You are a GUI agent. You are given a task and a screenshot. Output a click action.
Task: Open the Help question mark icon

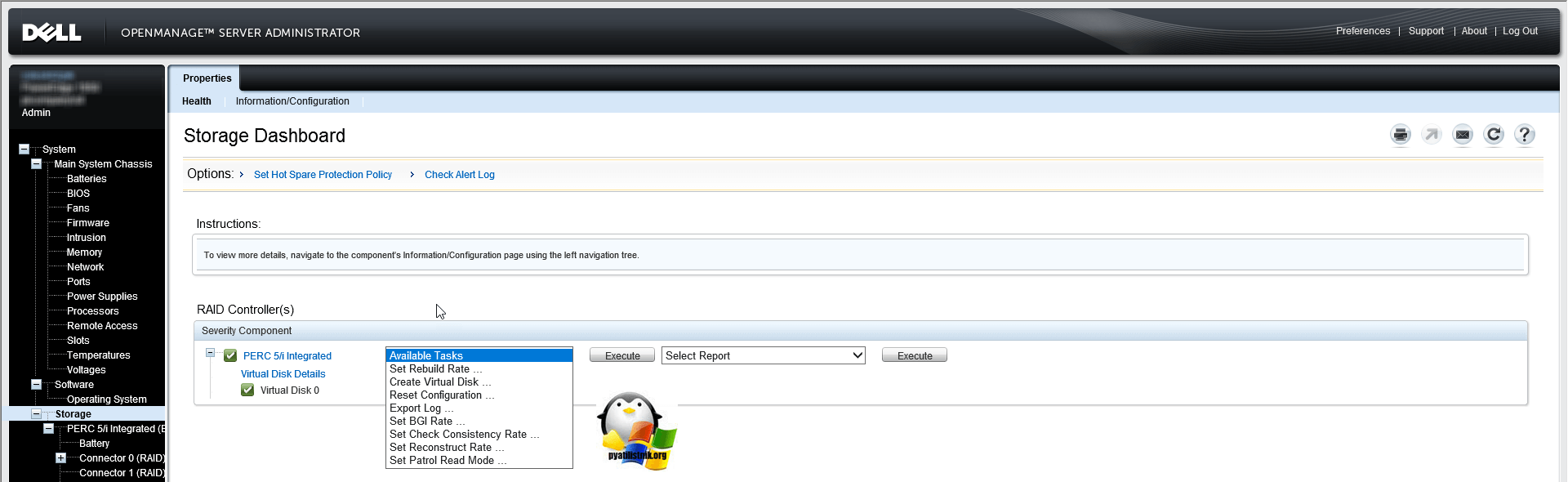pyautogui.click(x=1525, y=135)
